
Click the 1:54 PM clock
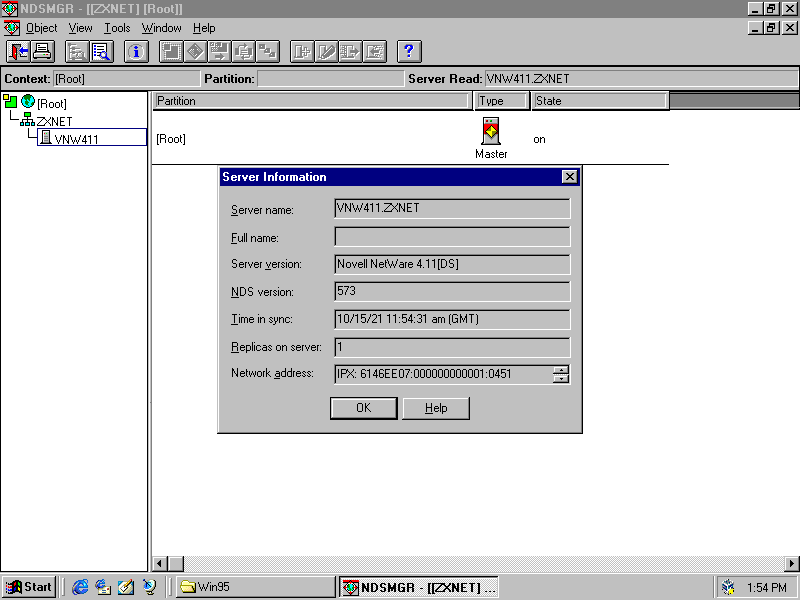point(767,588)
